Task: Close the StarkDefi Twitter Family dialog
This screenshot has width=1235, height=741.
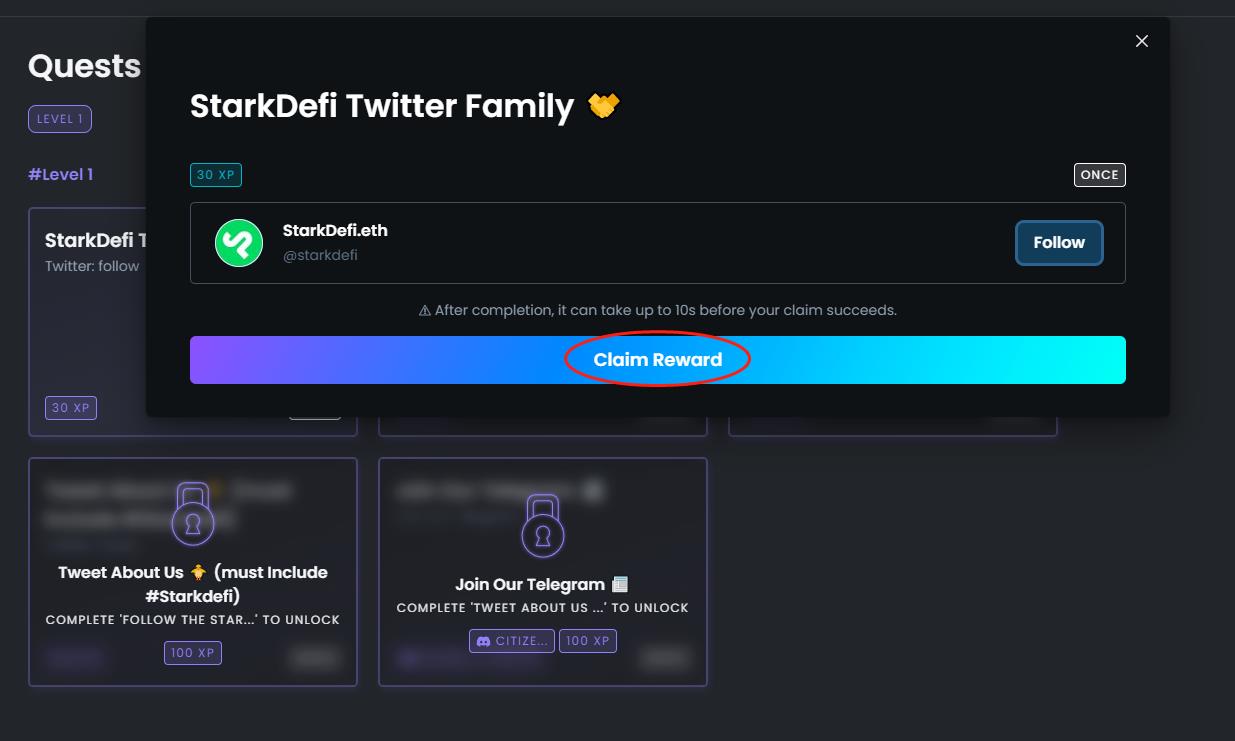Action: click(x=1142, y=41)
